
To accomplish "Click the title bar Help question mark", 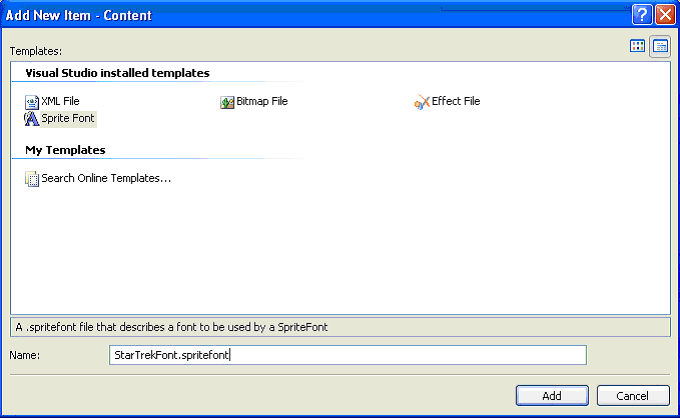I will [642, 14].
